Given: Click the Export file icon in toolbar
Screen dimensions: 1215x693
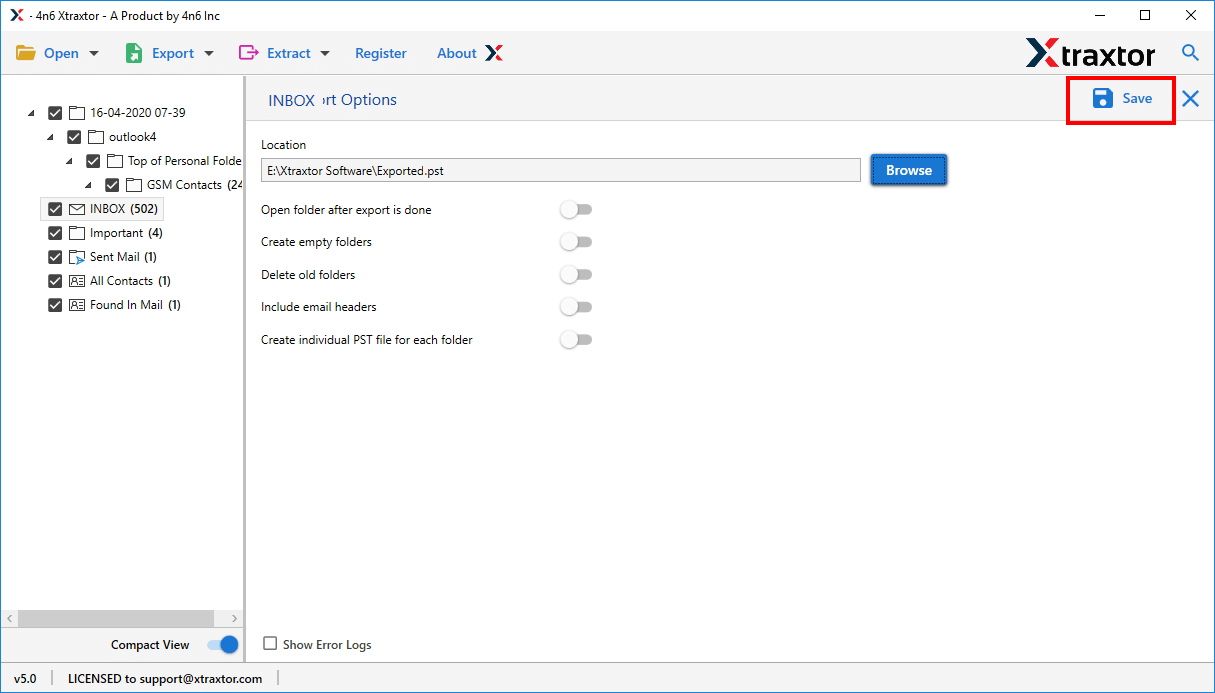Looking at the screenshot, I should pos(134,53).
